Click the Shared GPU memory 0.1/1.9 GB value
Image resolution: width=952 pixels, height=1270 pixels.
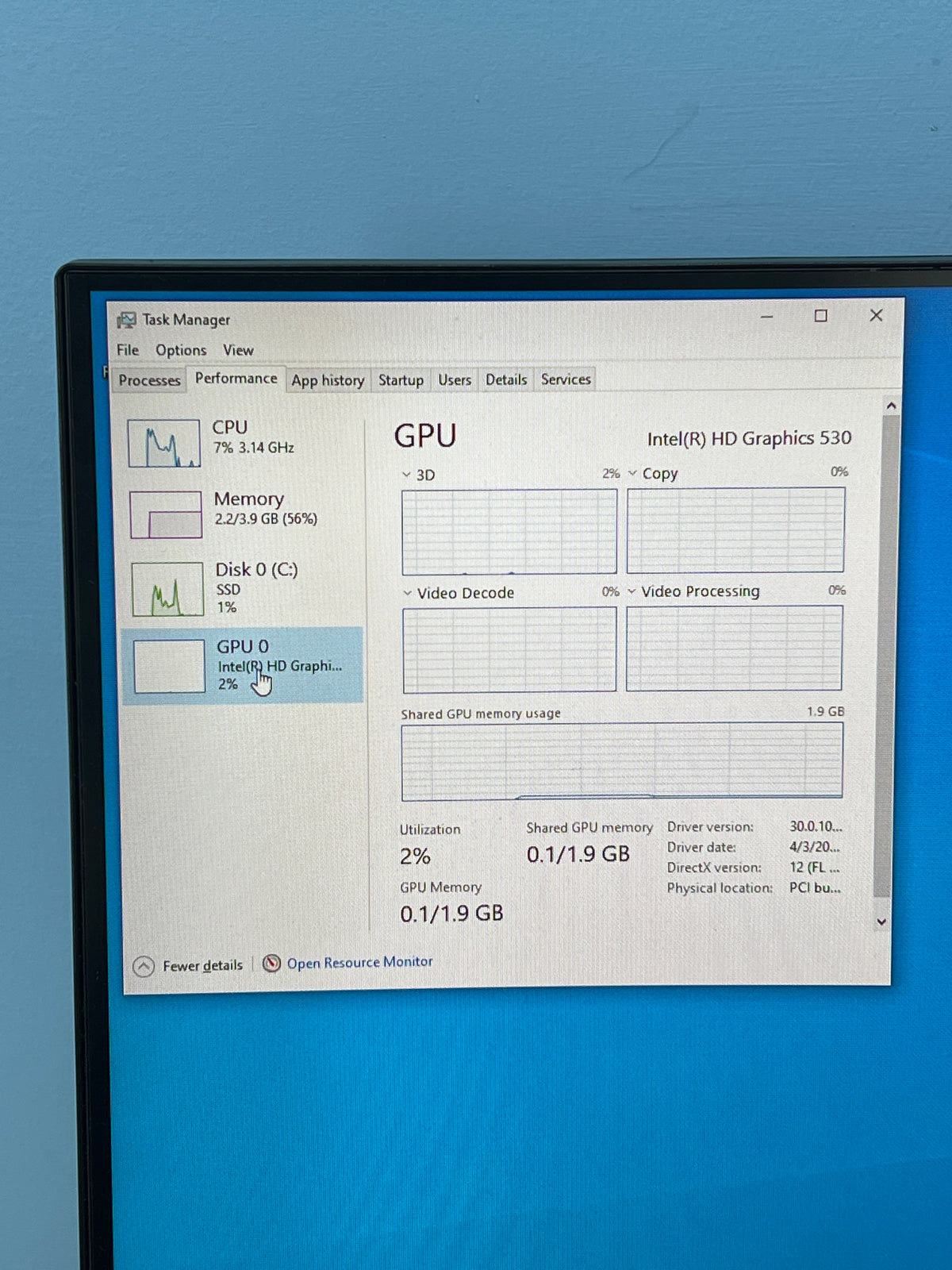tap(578, 854)
